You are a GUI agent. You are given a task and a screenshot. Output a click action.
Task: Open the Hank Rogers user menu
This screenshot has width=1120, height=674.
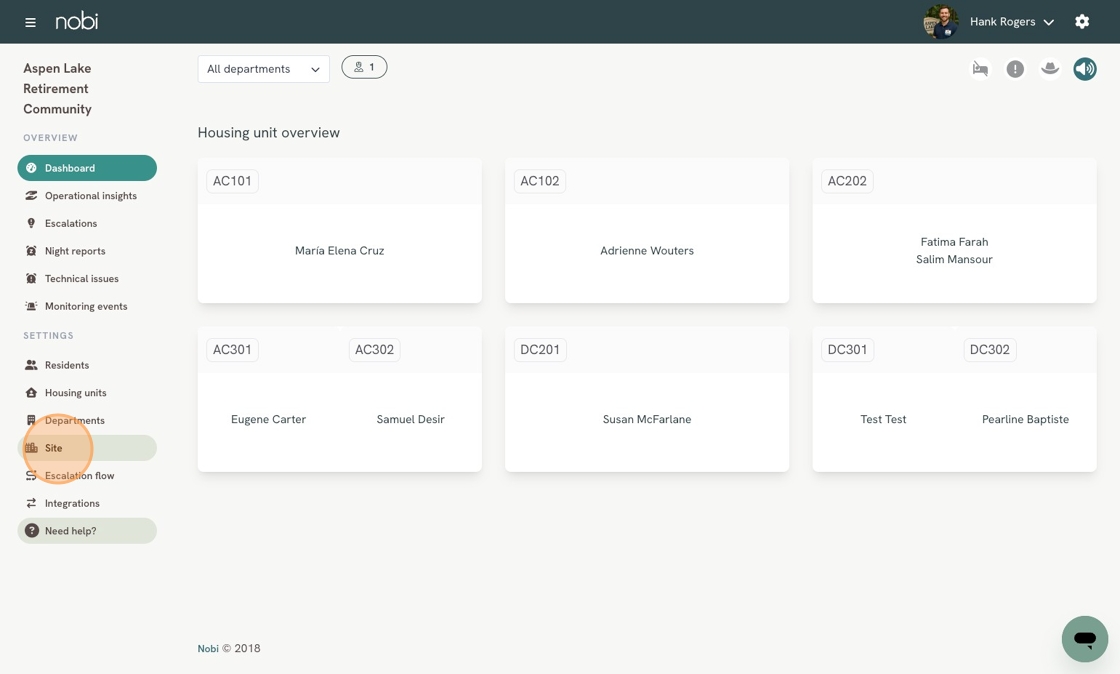tap(1011, 21)
